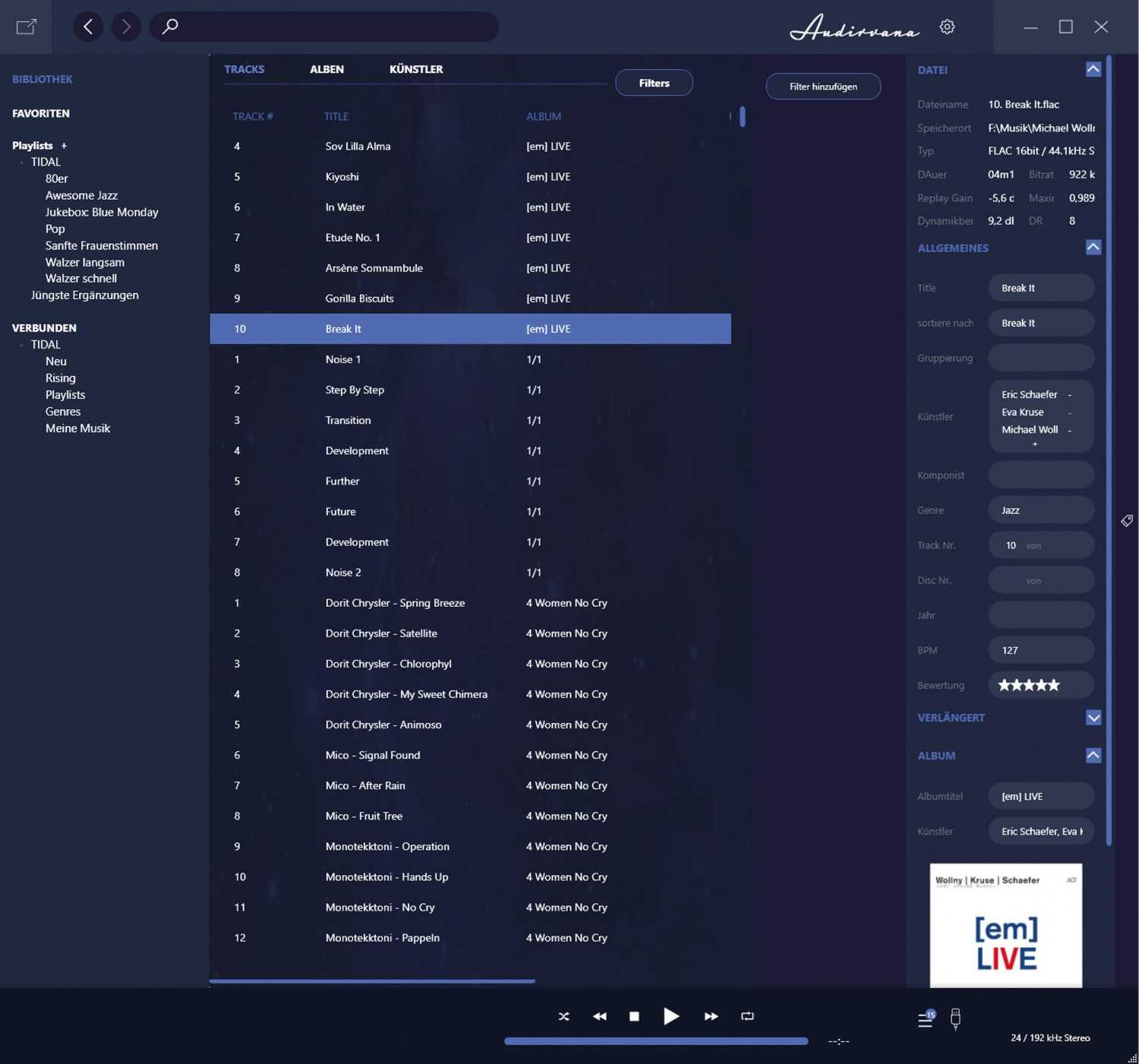Edit the Albumtitel field
Image resolution: width=1139 pixels, height=1064 pixels.
click(1041, 796)
